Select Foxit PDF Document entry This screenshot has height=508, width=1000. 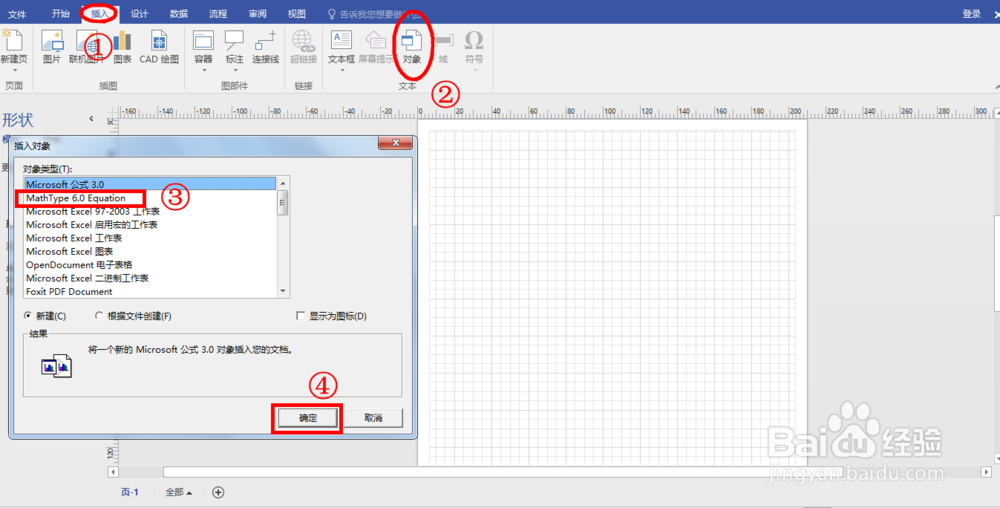click(150, 291)
